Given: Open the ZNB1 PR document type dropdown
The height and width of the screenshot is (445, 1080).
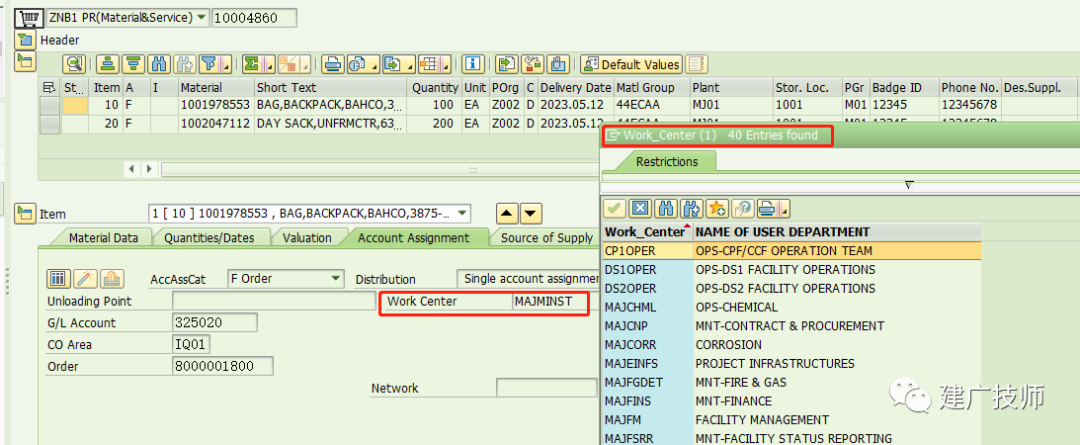Looking at the screenshot, I should pos(201,18).
